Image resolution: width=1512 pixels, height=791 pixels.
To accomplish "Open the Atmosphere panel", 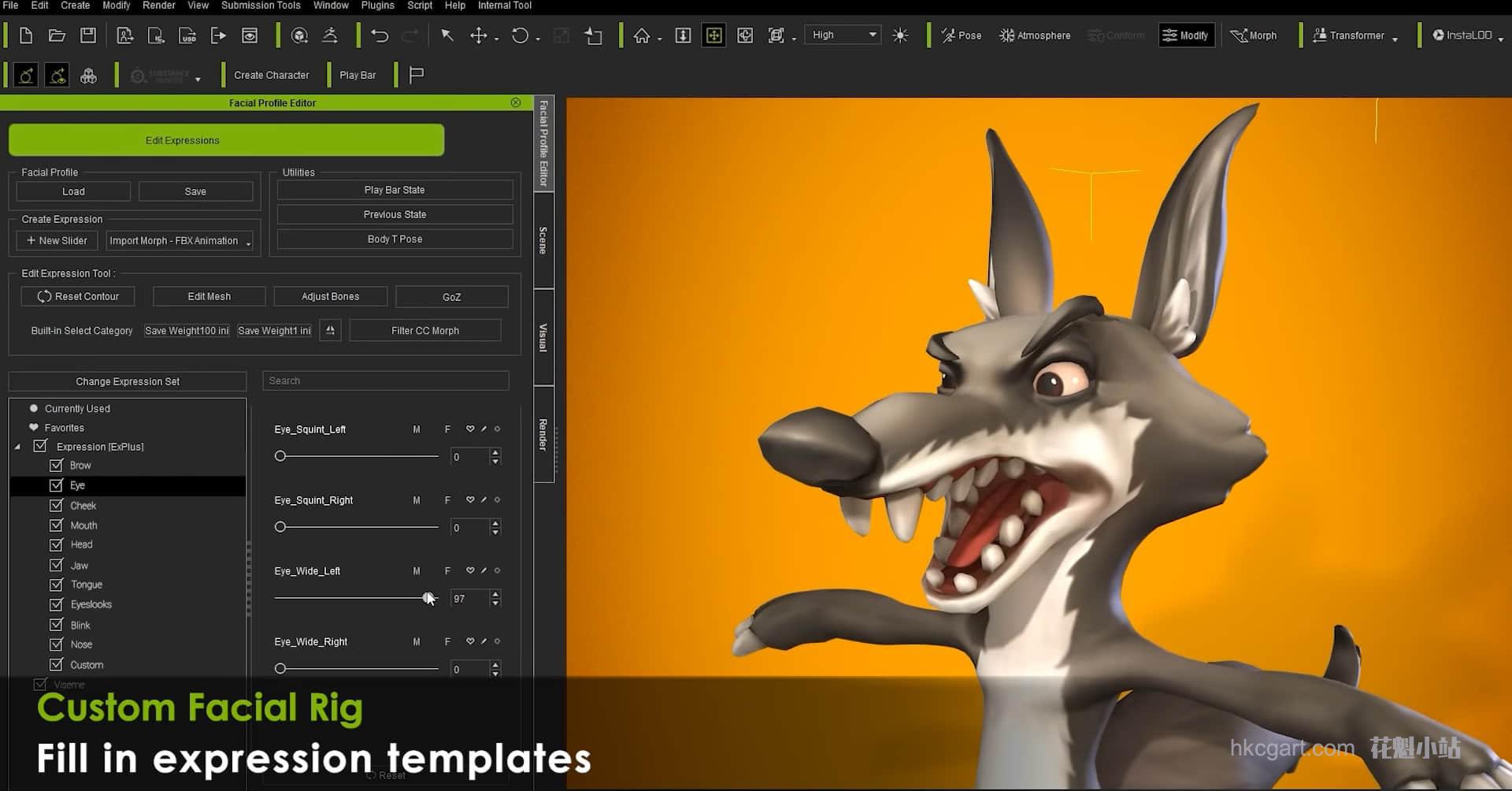I will (x=1035, y=35).
